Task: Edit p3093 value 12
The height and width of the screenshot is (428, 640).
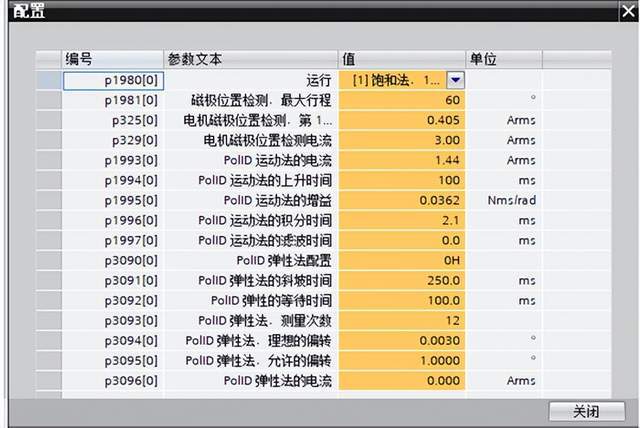Action: click(x=402, y=320)
